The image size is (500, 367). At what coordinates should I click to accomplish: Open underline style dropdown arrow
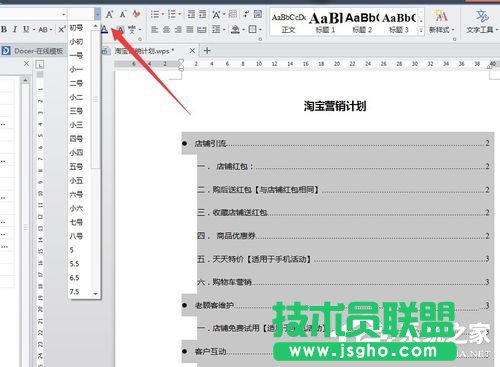click(x=34, y=30)
